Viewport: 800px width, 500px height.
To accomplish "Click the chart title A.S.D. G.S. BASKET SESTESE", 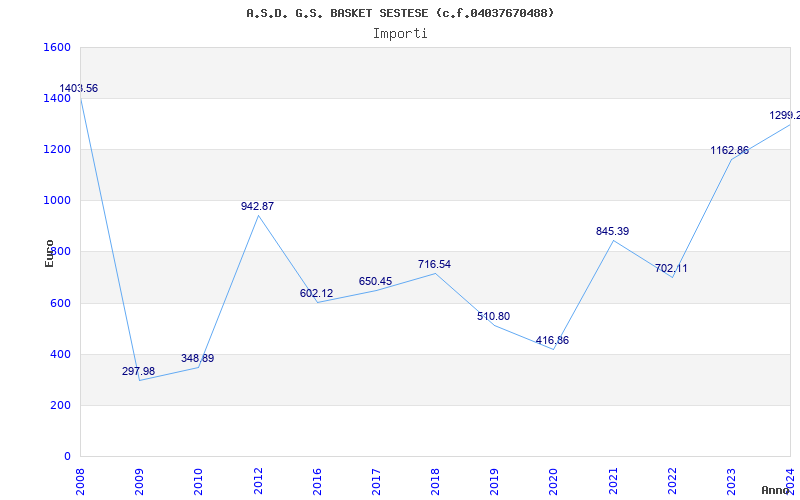I will click(x=399, y=13).
